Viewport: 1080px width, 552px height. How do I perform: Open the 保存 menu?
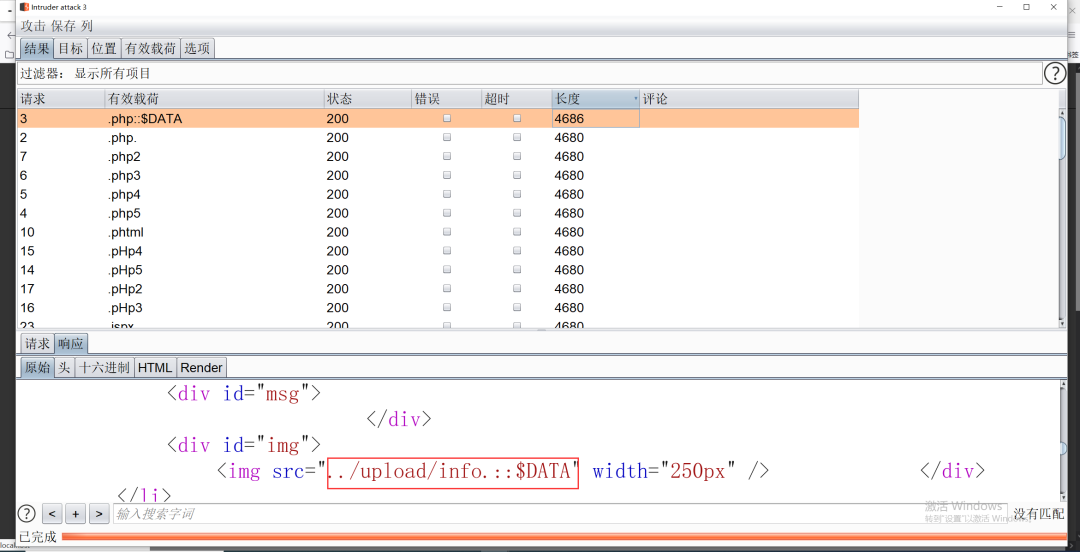point(64,26)
